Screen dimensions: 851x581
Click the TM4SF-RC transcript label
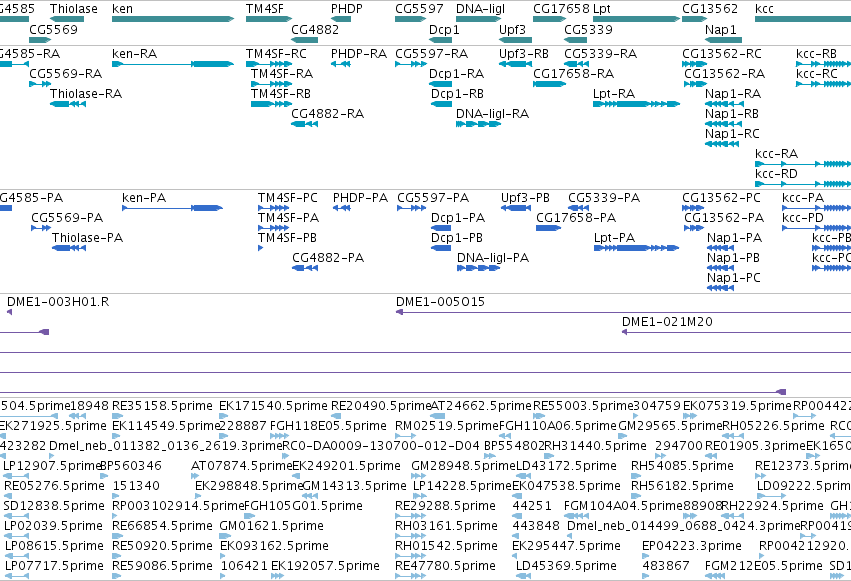(x=276, y=54)
